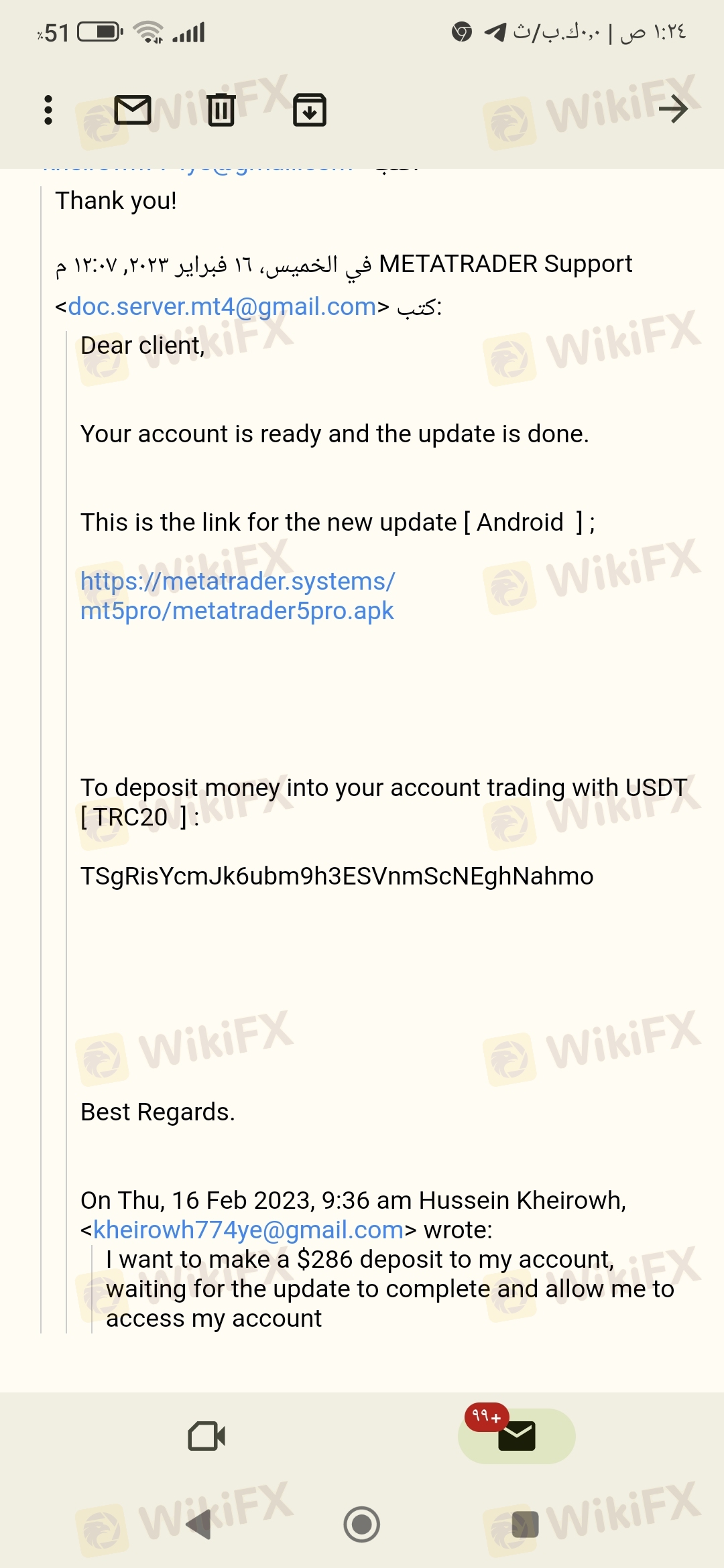Tap the METATRADER Support sender name
Image resolution: width=724 pixels, height=1568 pixels.
pos(505,264)
